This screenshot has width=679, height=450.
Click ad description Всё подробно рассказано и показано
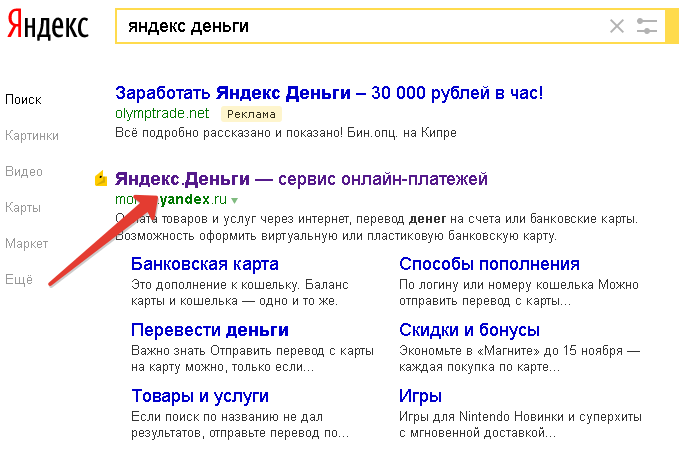286,133
